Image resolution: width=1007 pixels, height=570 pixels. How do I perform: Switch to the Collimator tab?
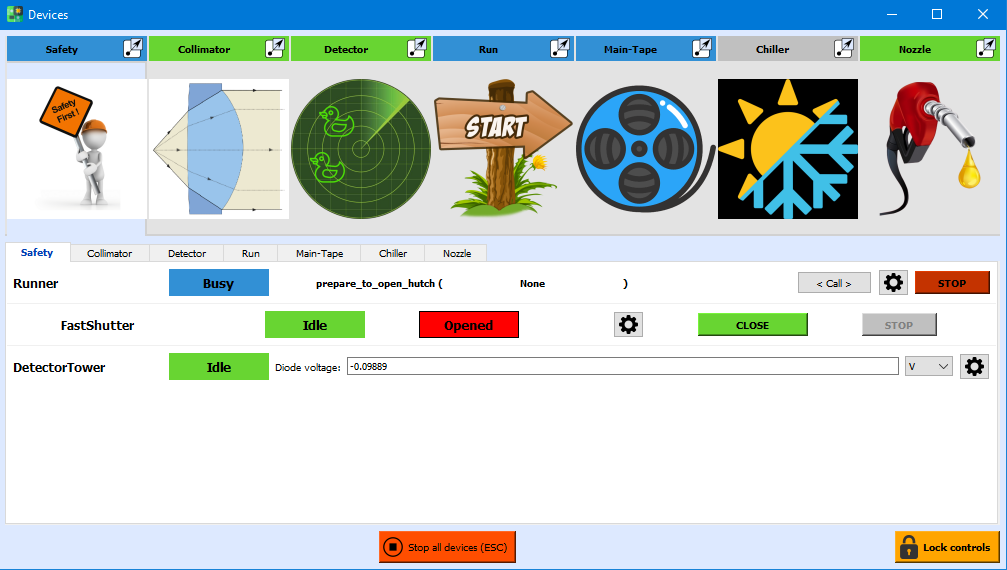coord(109,254)
